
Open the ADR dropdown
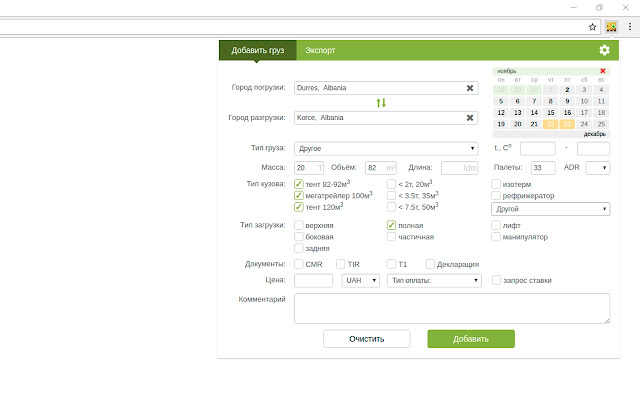coord(598,168)
